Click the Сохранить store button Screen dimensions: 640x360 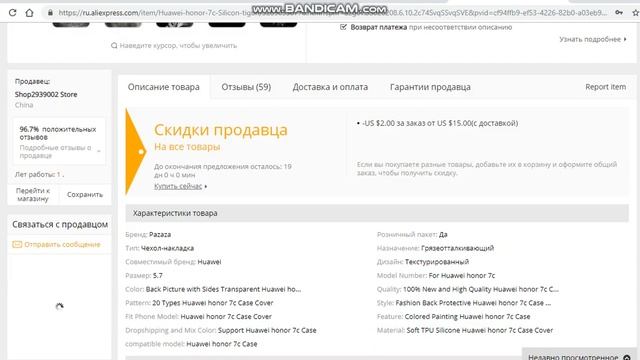coord(85,195)
